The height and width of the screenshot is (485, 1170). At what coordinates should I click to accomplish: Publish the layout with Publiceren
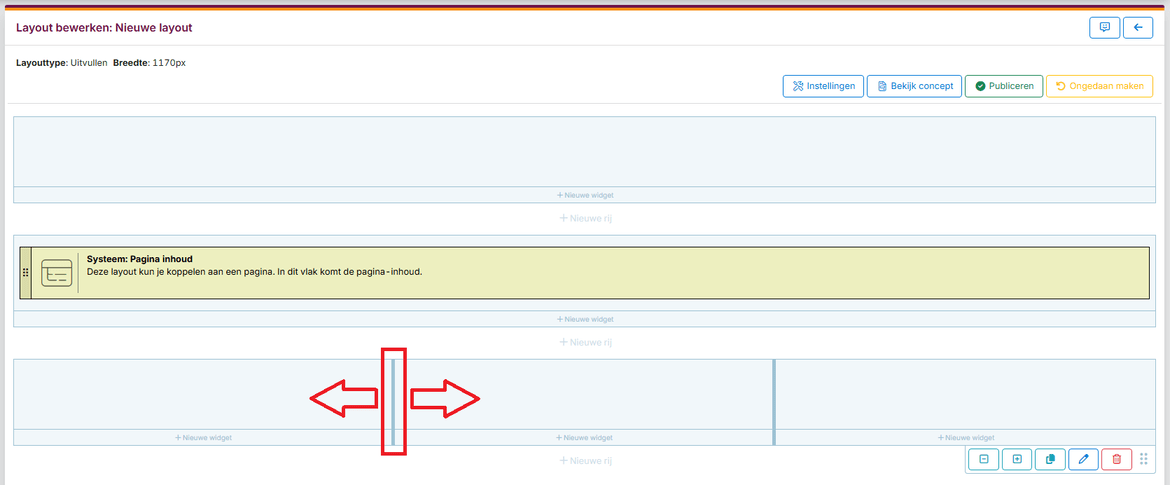pyautogui.click(x=1004, y=86)
